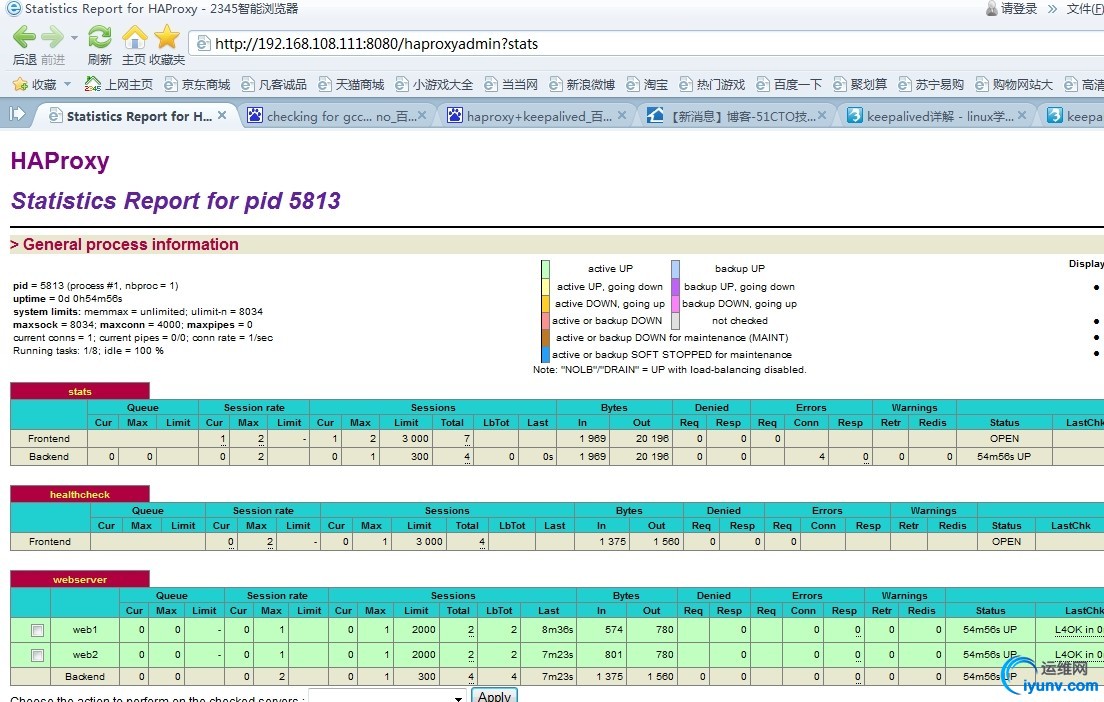The image size is (1104, 702).
Task: Click the user avatar login icon
Action: (991, 8)
